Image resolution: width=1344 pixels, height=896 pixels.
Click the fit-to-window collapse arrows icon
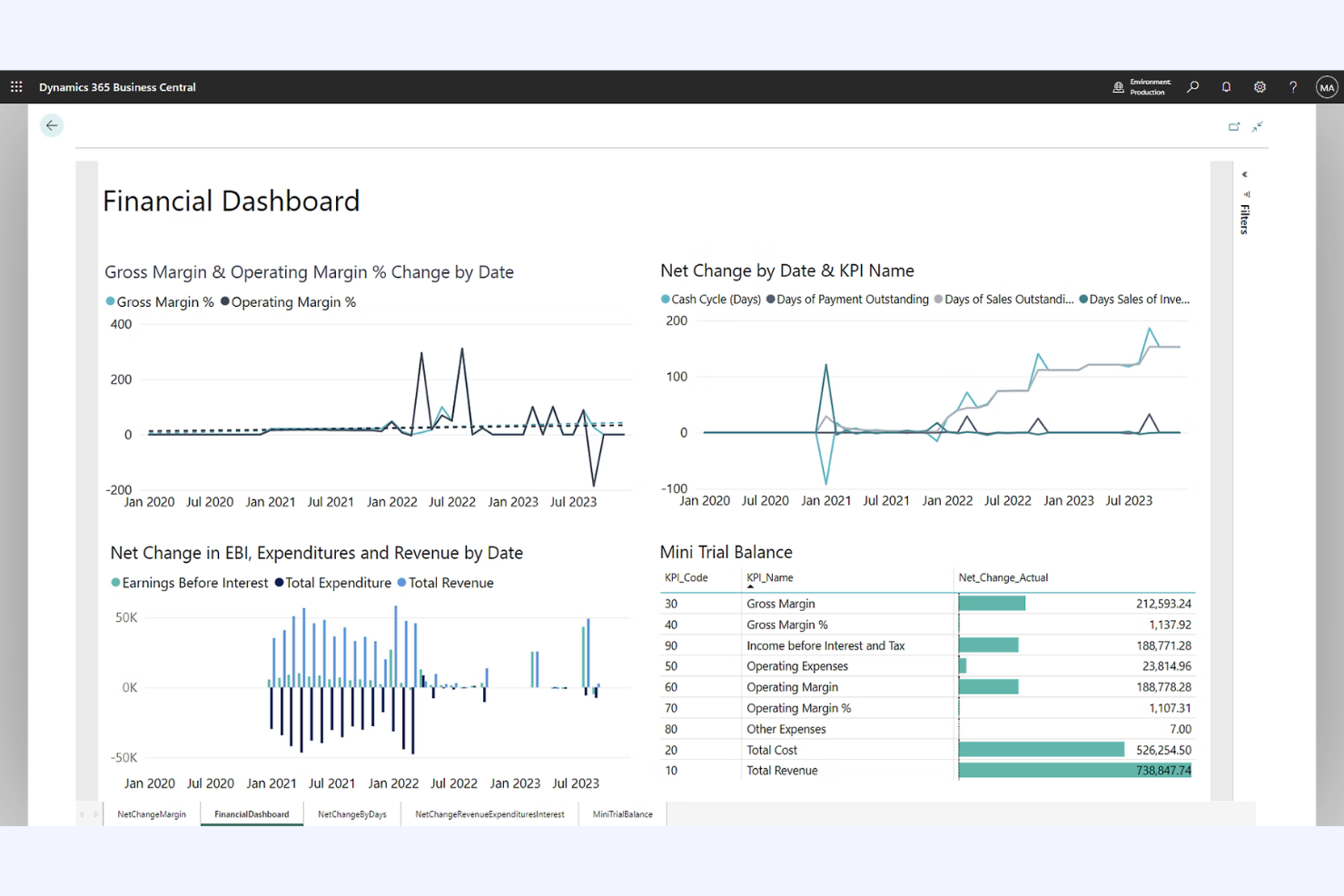pos(1258,127)
